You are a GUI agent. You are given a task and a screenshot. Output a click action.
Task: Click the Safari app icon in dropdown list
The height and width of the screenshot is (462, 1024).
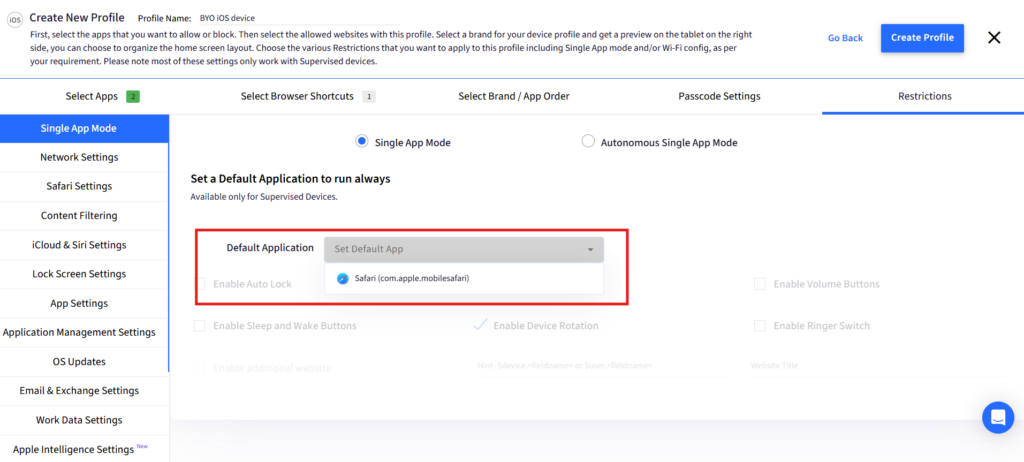click(x=343, y=278)
